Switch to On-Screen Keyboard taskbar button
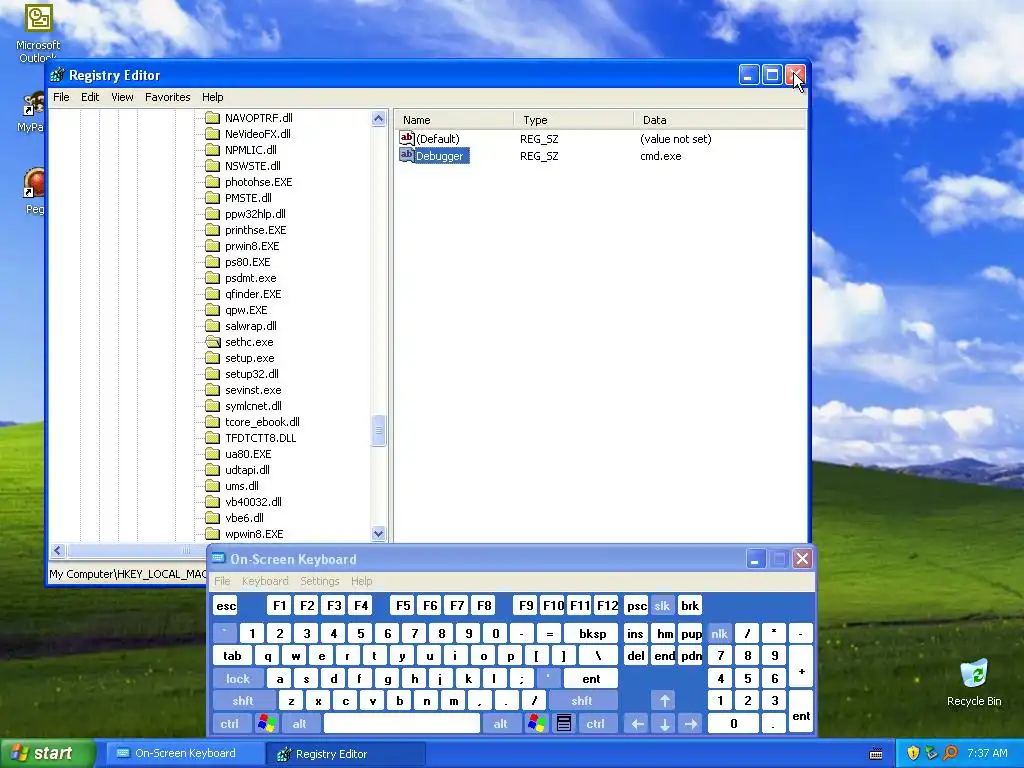The image size is (1024, 768). (185, 753)
